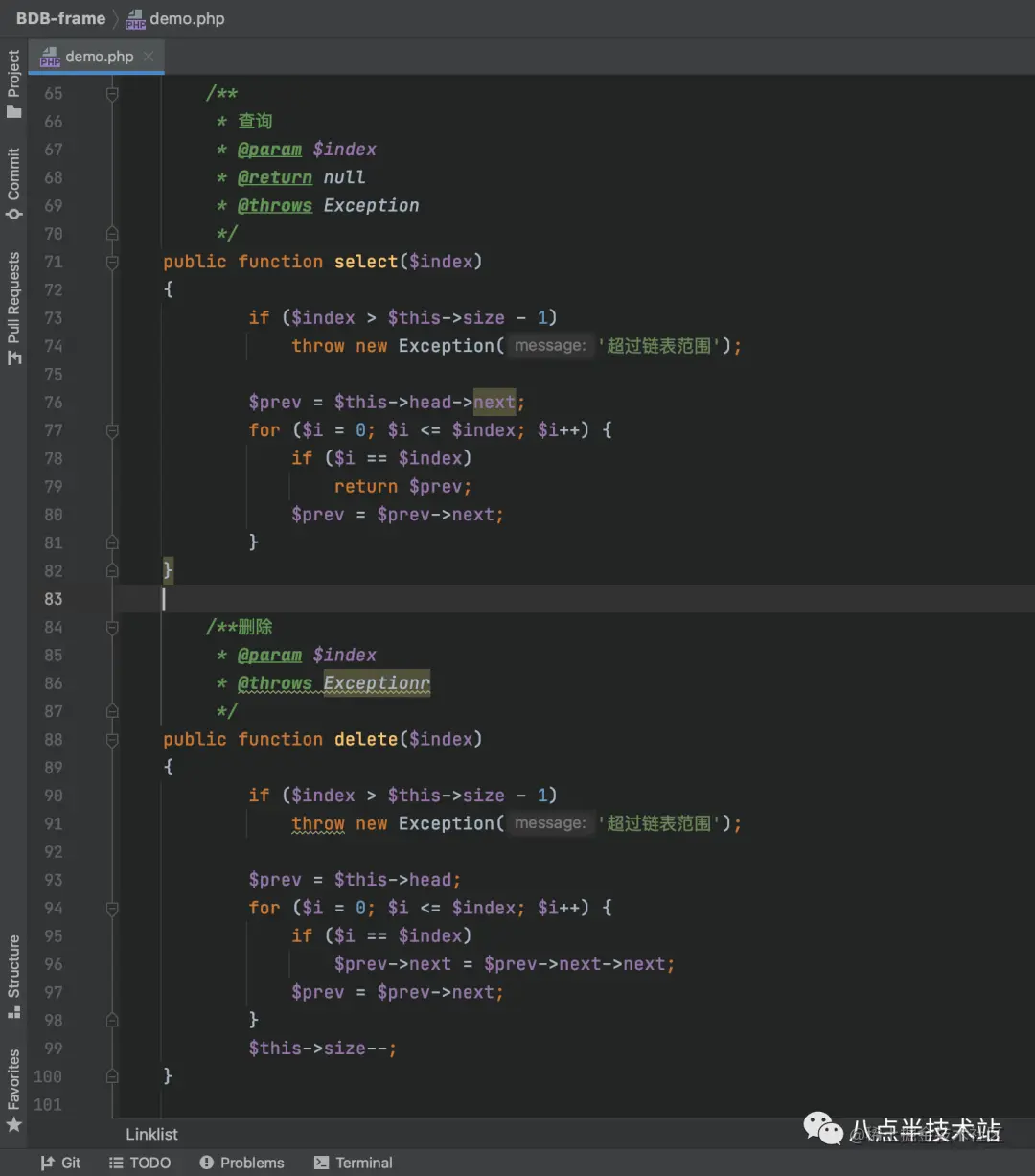Collapse the delete function on line 88
The image size is (1035, 1176).
click(112, 739)
